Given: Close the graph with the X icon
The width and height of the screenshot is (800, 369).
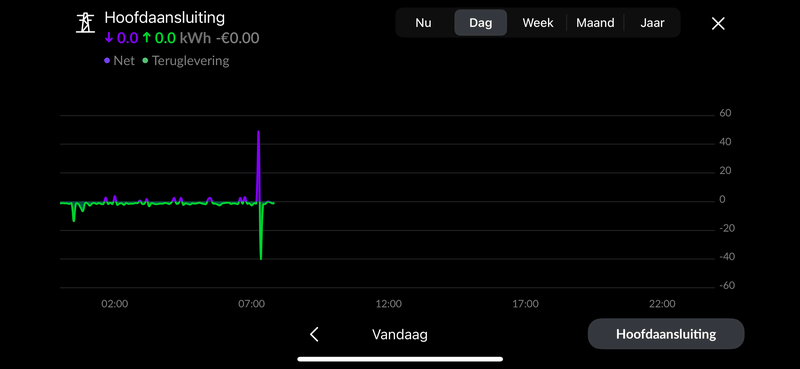Looking at the screenshot, I should [x=718, y=23].
